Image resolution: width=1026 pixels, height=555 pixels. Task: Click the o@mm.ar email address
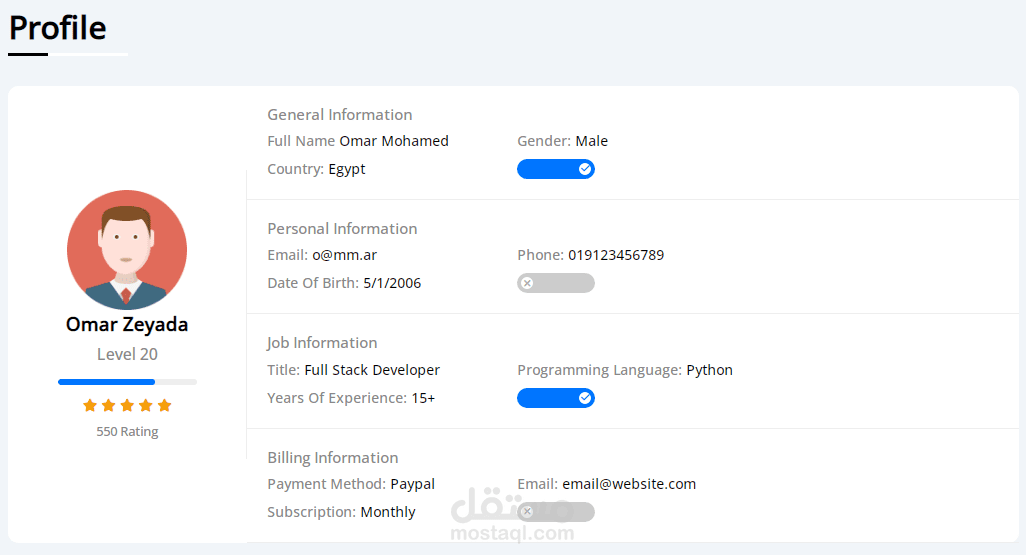[x=344, y=255]
